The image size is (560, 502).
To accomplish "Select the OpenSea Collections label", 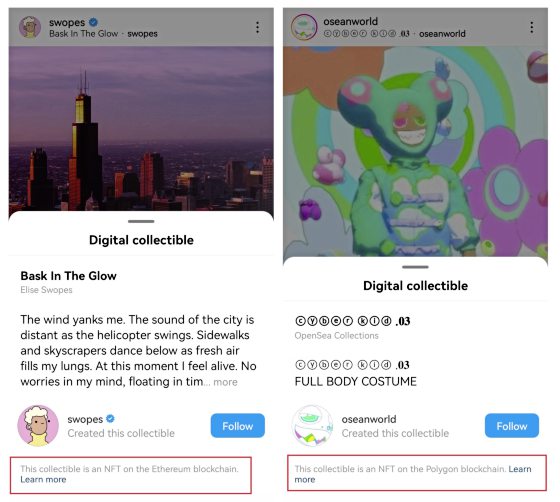I will click(x=336, y=336).
